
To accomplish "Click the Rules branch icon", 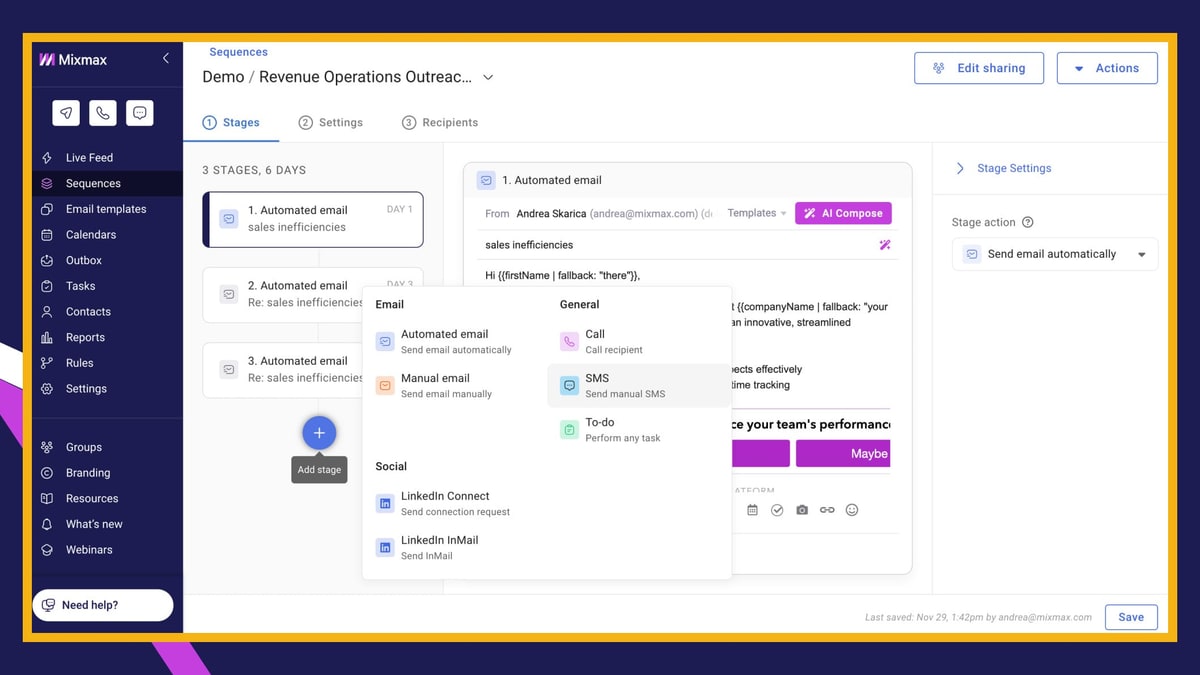I will (47, 363).
